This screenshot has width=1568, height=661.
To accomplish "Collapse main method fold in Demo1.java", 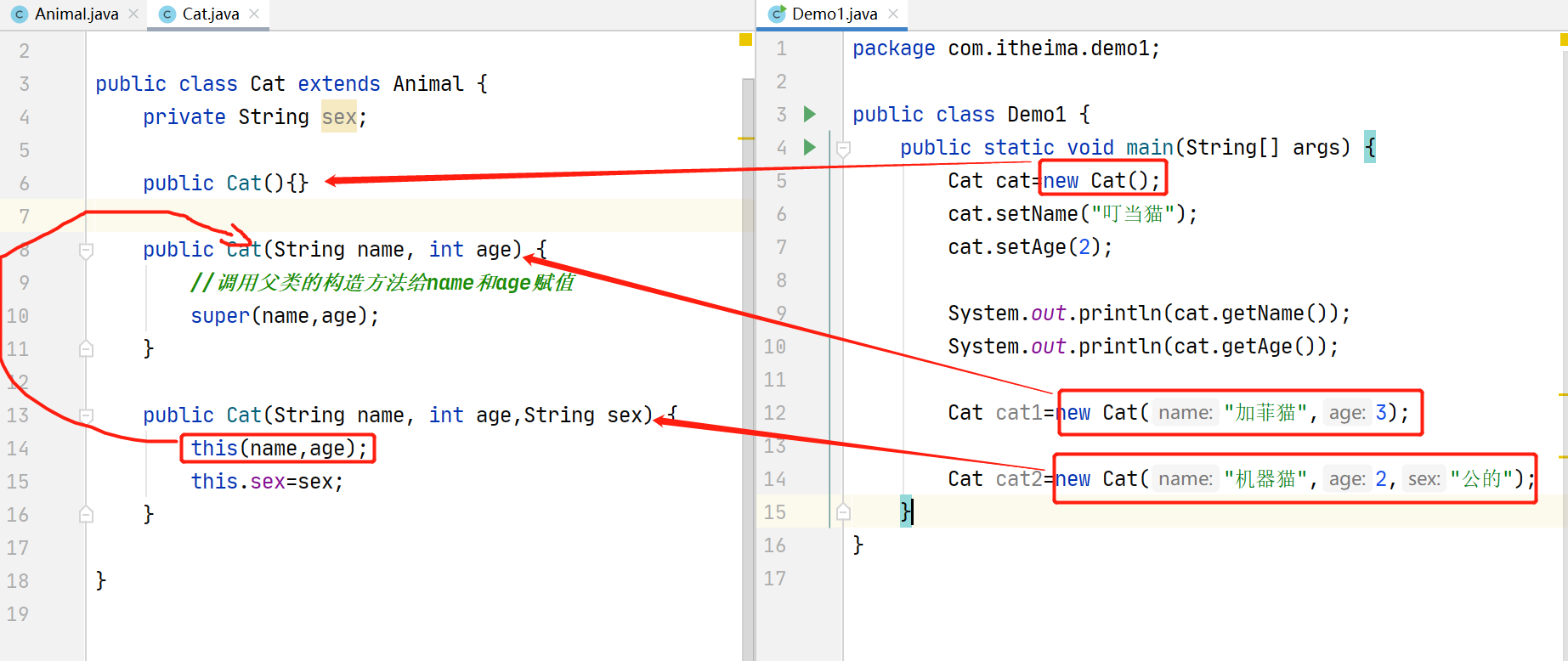I will pyautogui.click(x=843, y=149).
